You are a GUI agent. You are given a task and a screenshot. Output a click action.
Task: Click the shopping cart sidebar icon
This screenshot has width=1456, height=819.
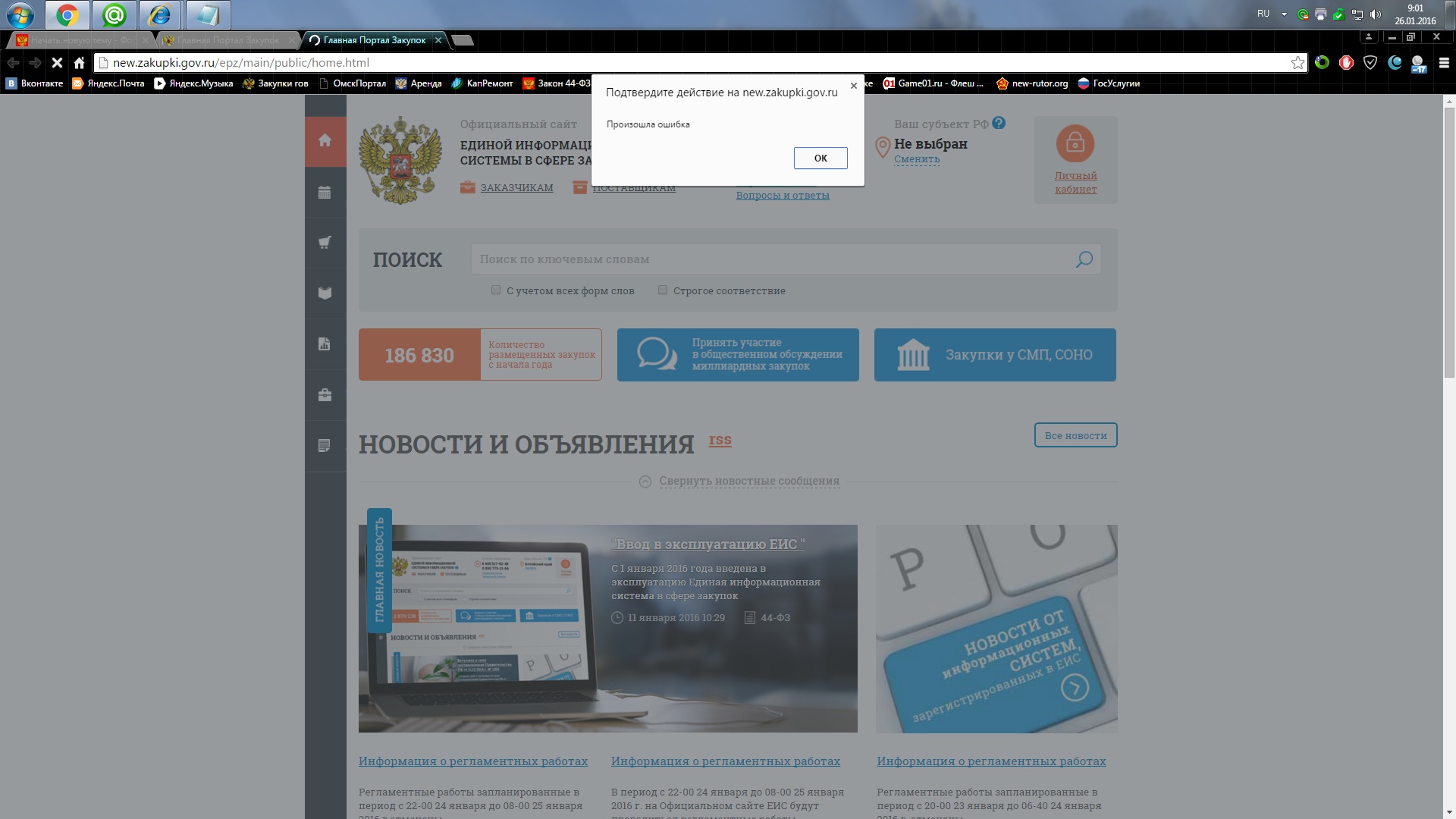tap(325, 243)
